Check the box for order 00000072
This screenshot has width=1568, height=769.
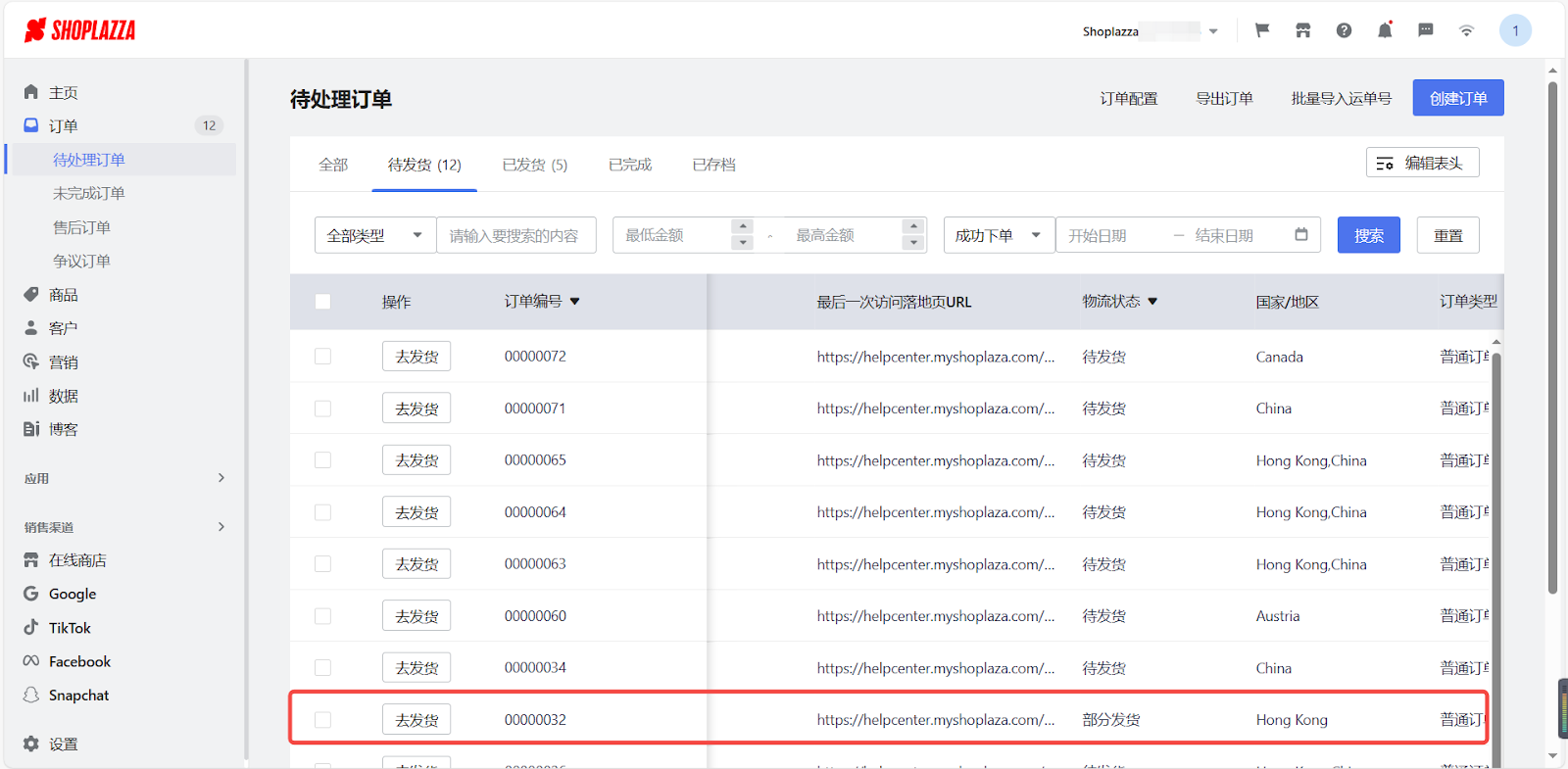(322, 357)
